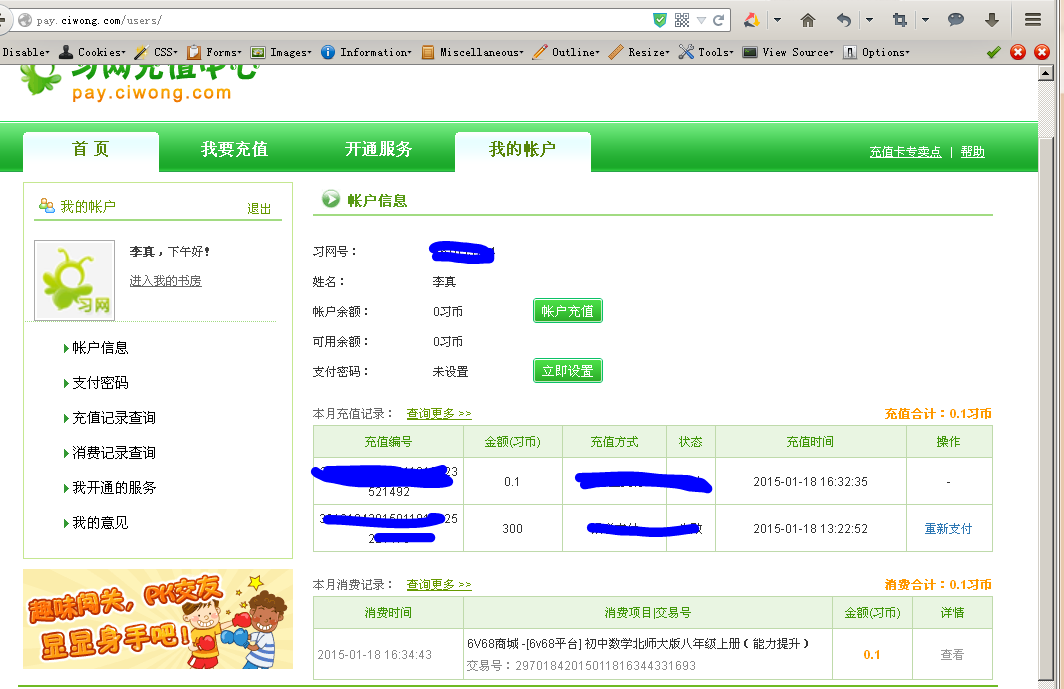Viewport: 1064px width, 689px height.
Task: Click the 立即设置 payment password button
Action: (568, 371)
